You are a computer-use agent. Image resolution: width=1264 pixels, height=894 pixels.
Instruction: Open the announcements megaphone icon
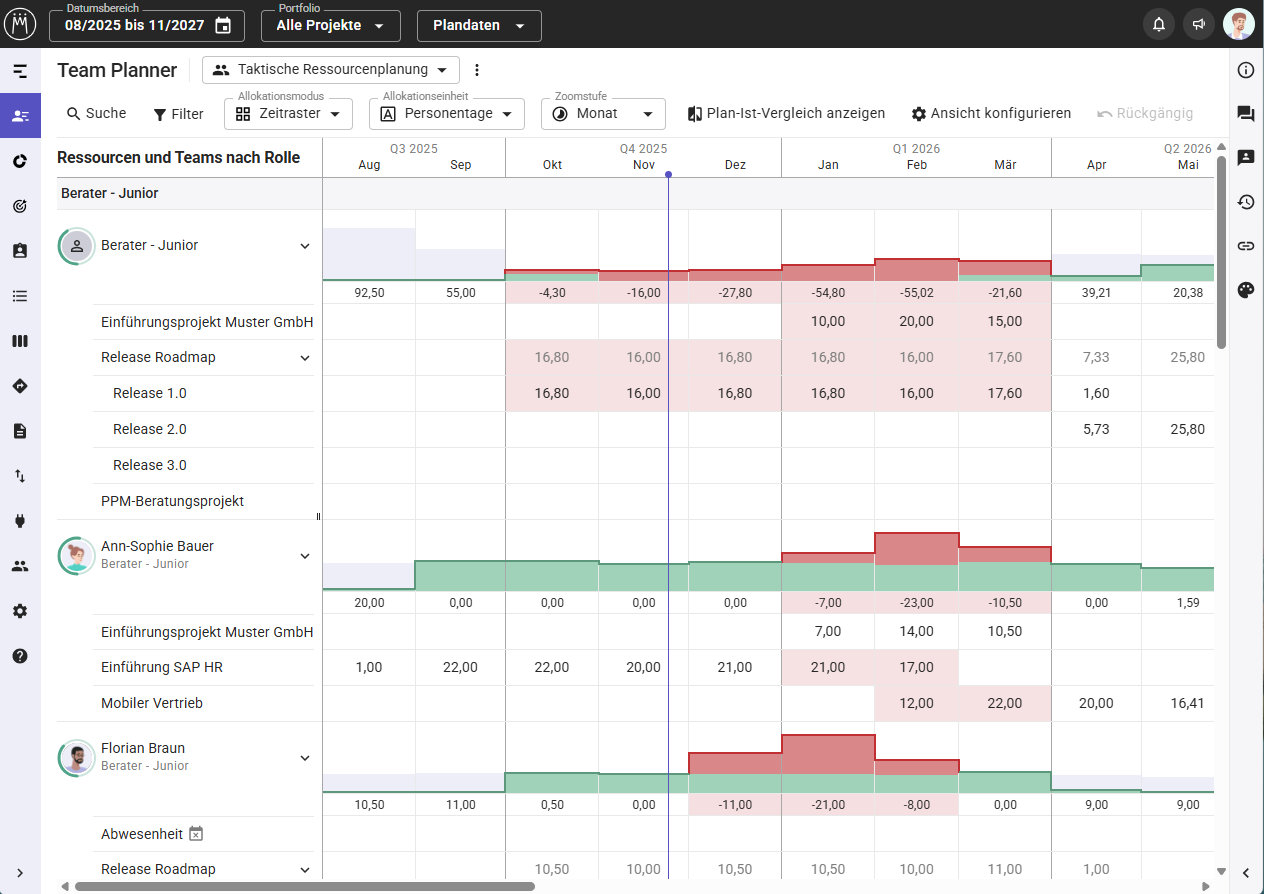tap(1199, 25)
